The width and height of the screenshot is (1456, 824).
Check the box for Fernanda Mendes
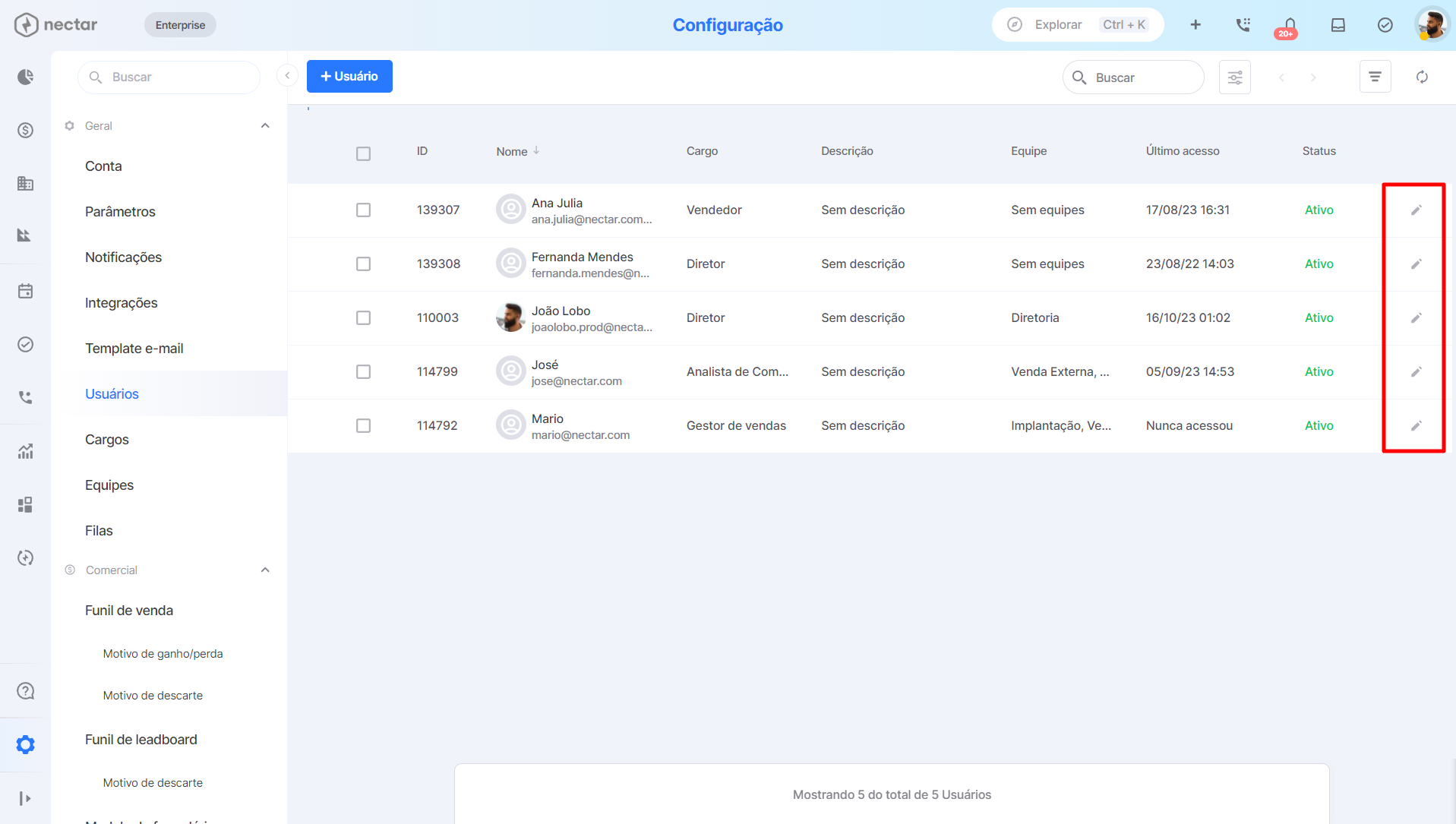tap(363, 264)
